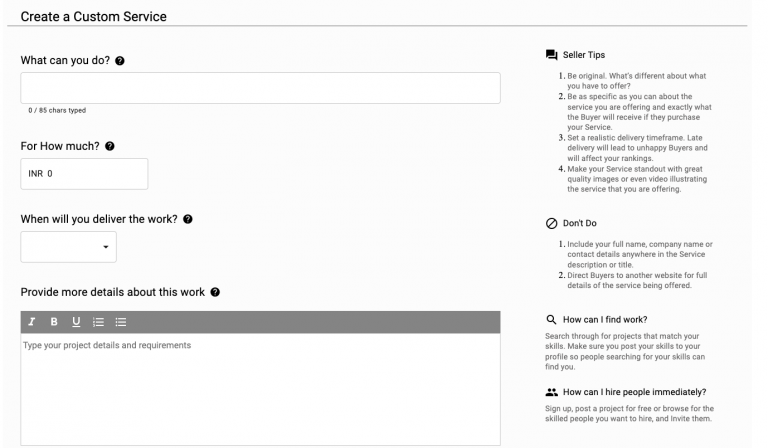
Task: Open the delivery time dropdown
Action: pyautogui.click(x=69, y=247)
